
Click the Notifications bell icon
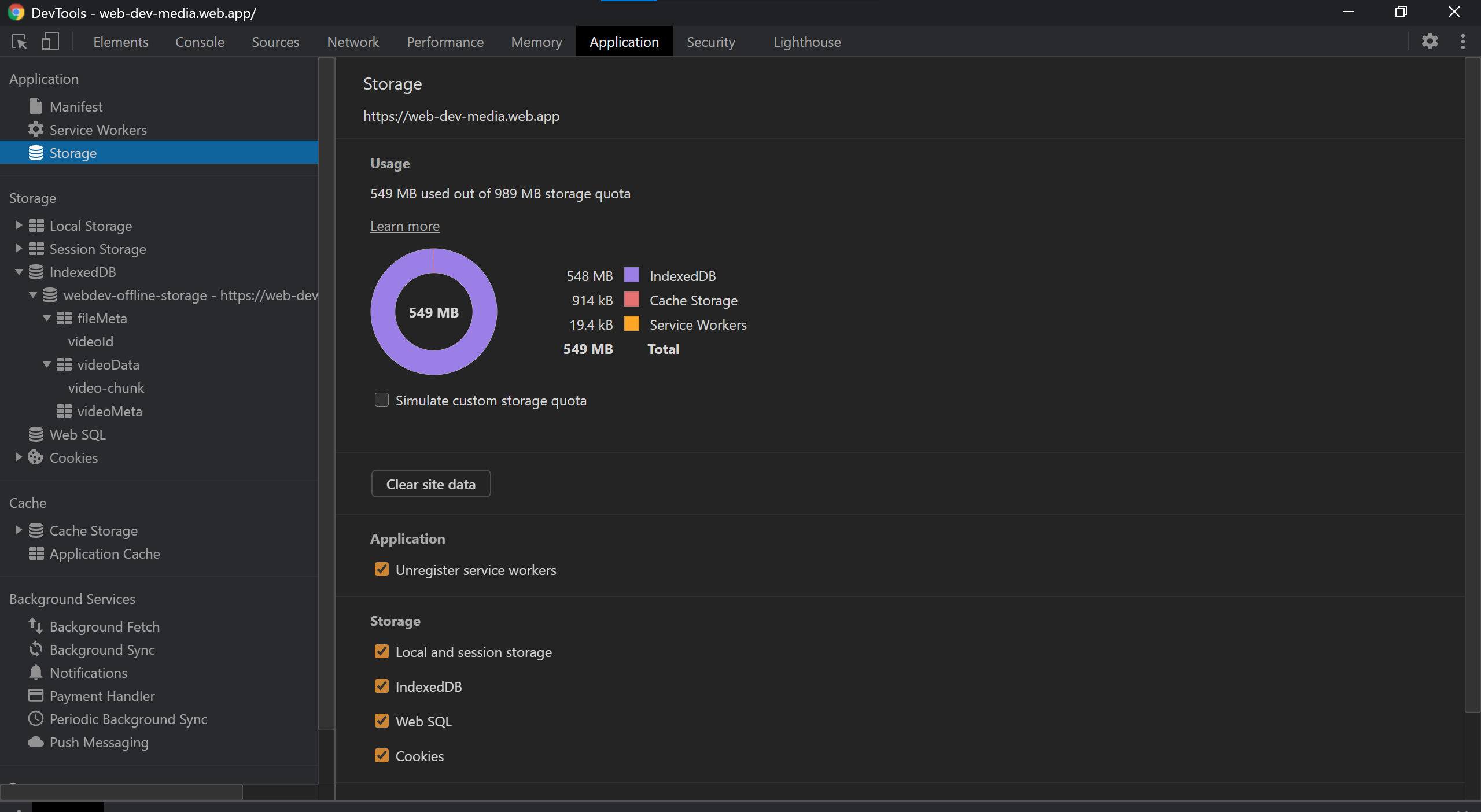35,673
